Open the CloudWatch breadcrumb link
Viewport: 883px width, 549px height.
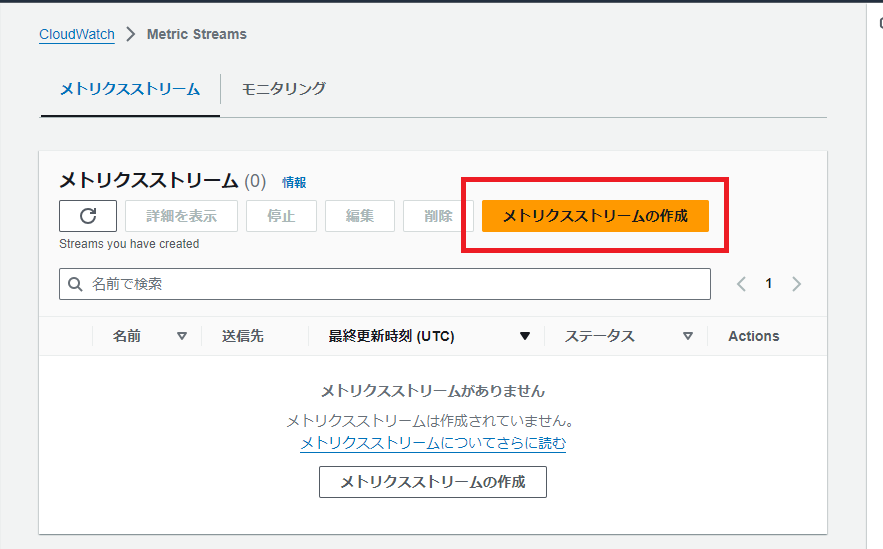tap(77, 34)
